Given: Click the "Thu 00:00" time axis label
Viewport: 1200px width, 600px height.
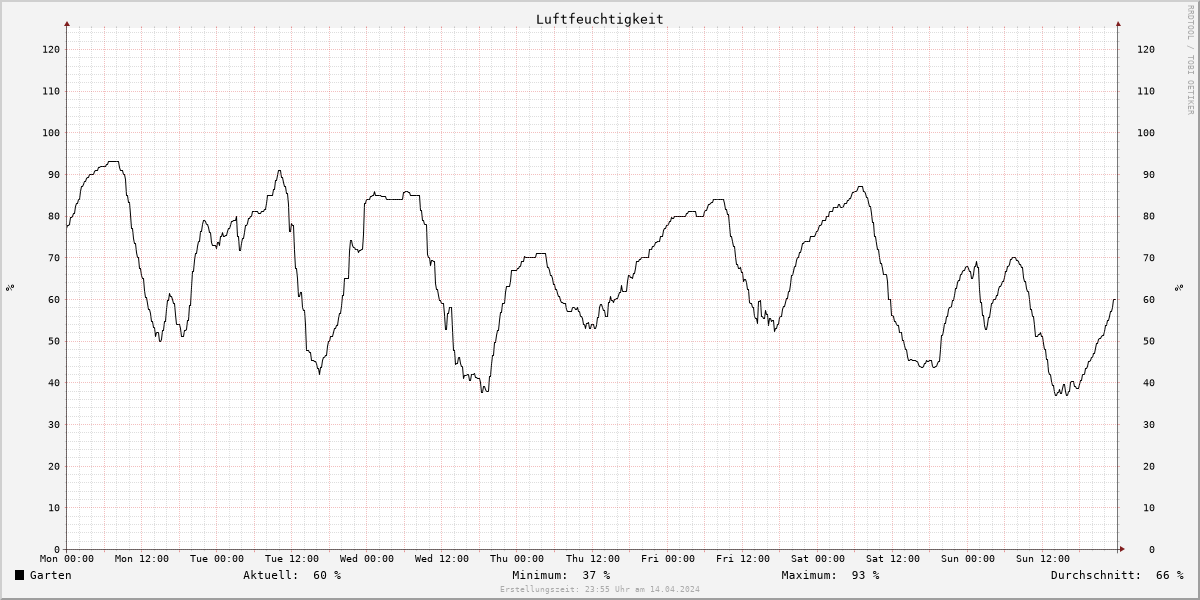Looking at the screenshot, I should 517,558.
